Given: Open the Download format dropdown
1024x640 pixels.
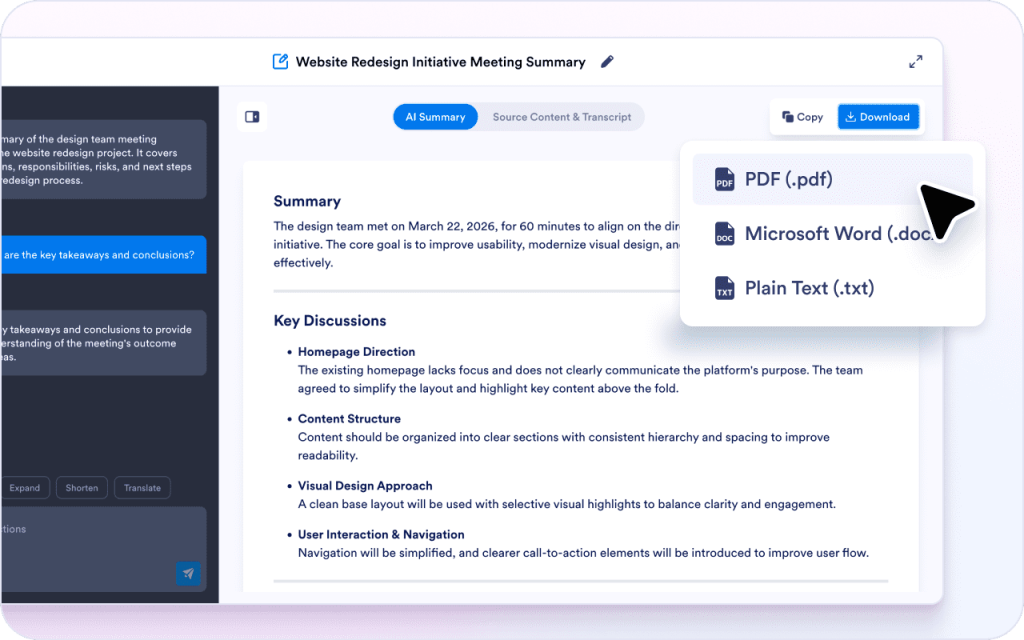Looking at the screenshot, I should tap(878, 116).
